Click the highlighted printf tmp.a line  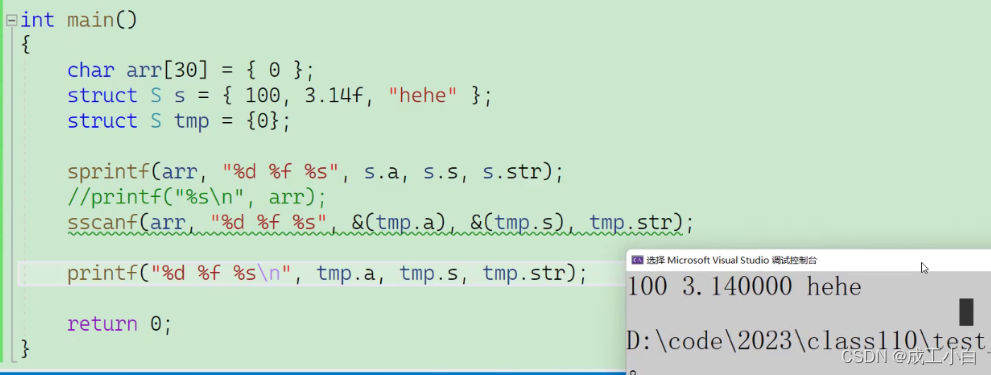327,274
